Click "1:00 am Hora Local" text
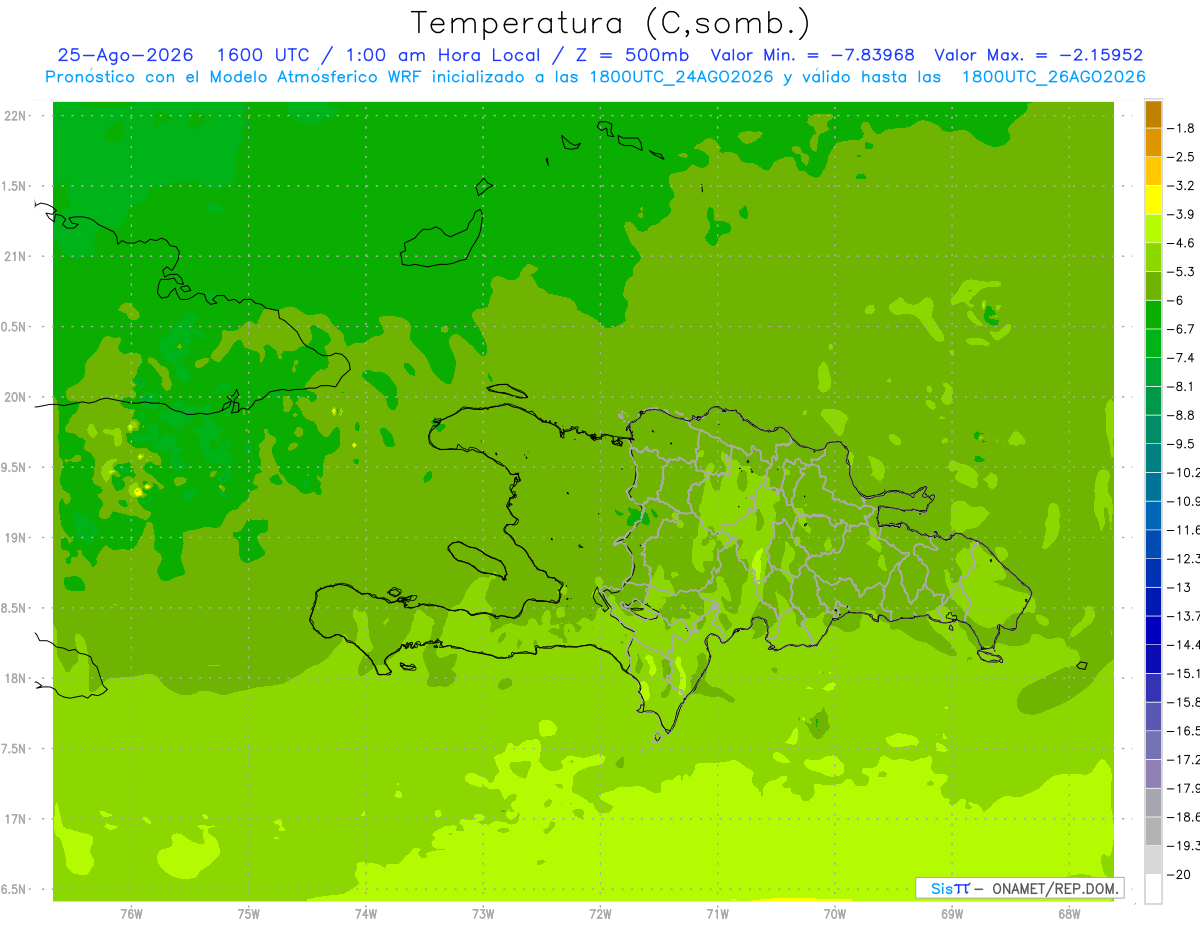 tap(443, 55)
